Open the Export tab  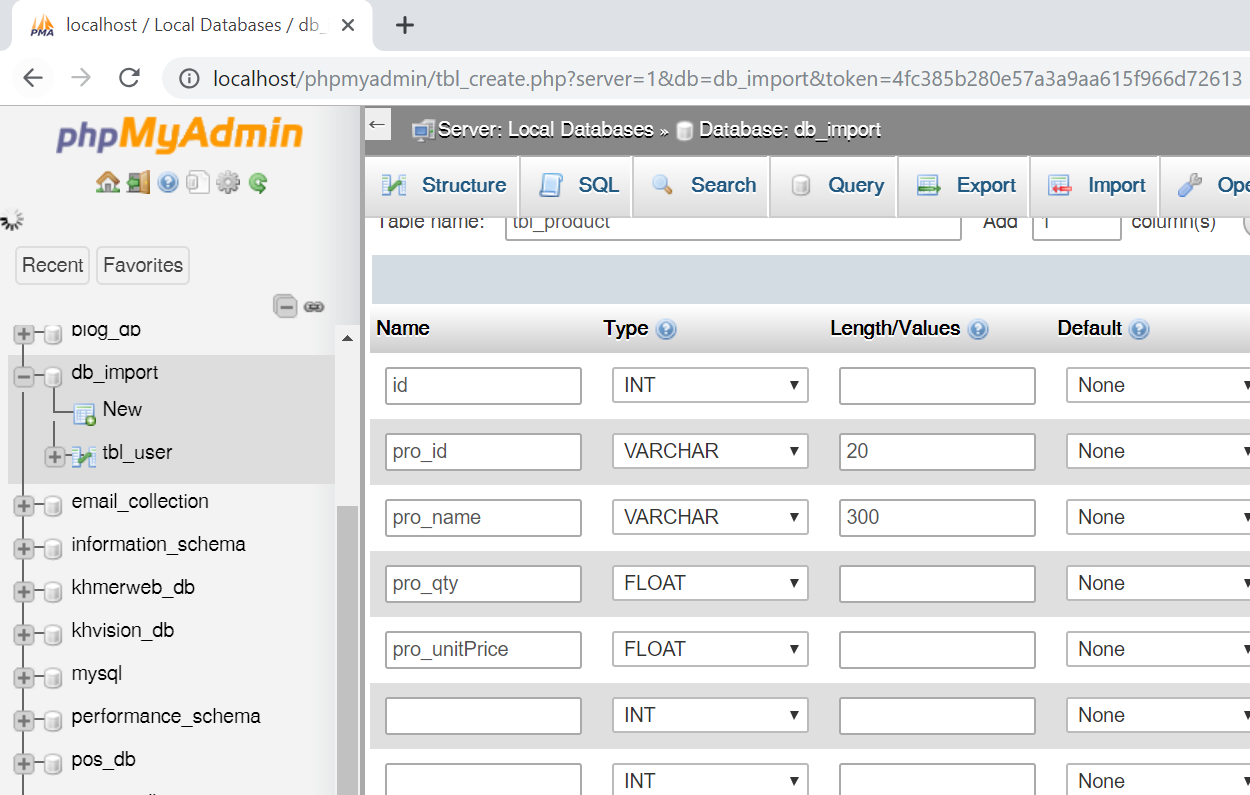coord(965,185)
